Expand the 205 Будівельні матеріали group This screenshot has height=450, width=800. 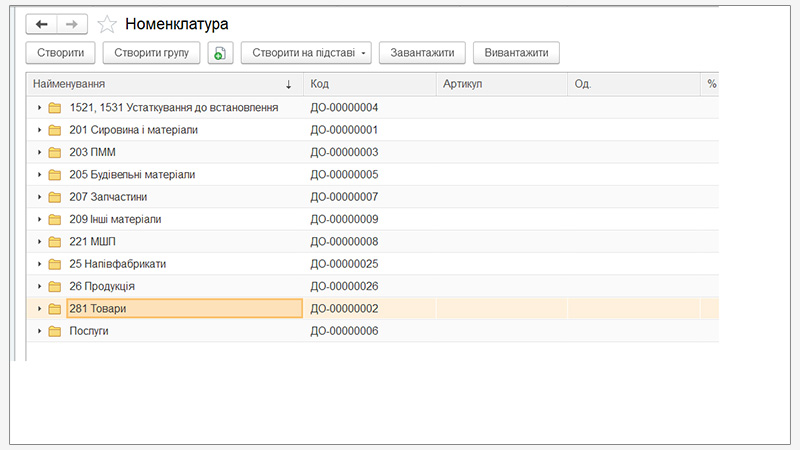click(39, 175)
